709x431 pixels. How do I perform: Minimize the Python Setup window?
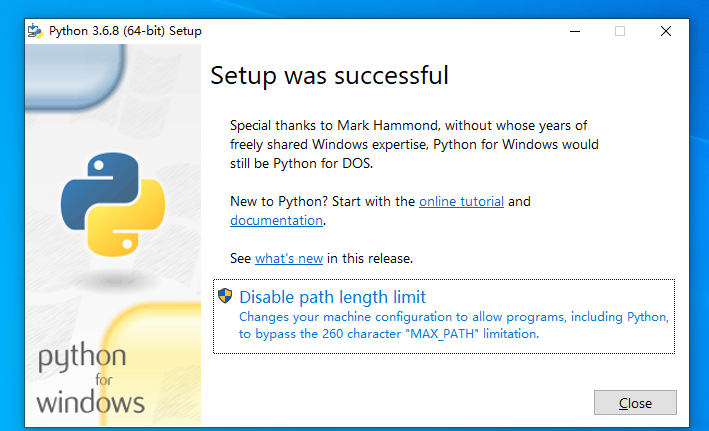tap(573, 31)
